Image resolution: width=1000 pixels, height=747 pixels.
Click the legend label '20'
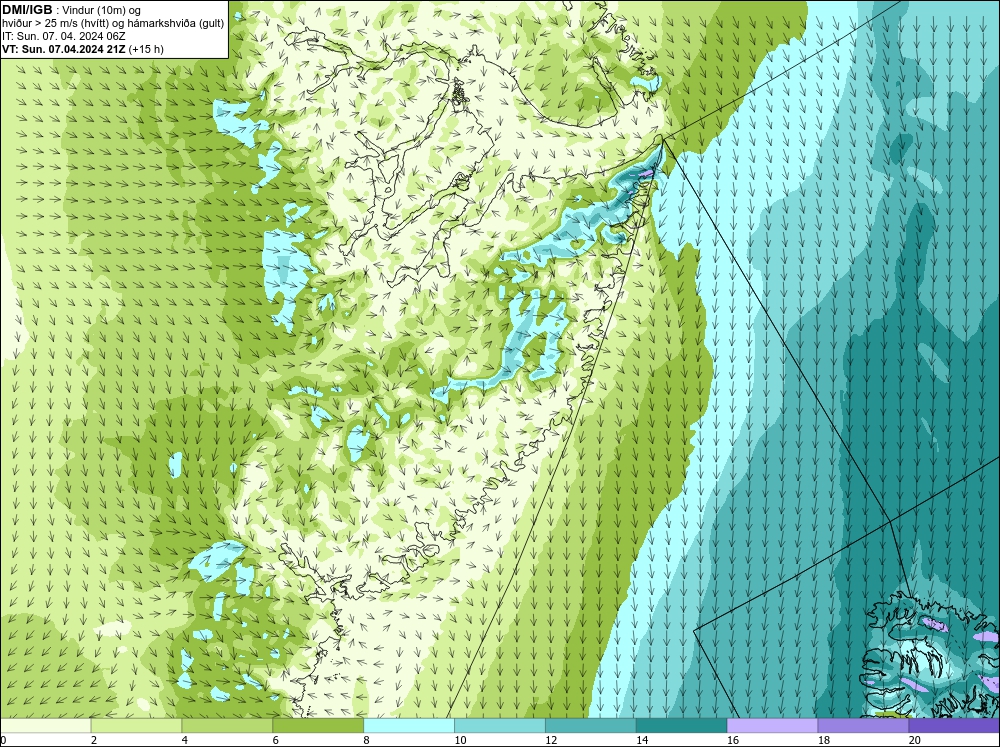point(915,740)
